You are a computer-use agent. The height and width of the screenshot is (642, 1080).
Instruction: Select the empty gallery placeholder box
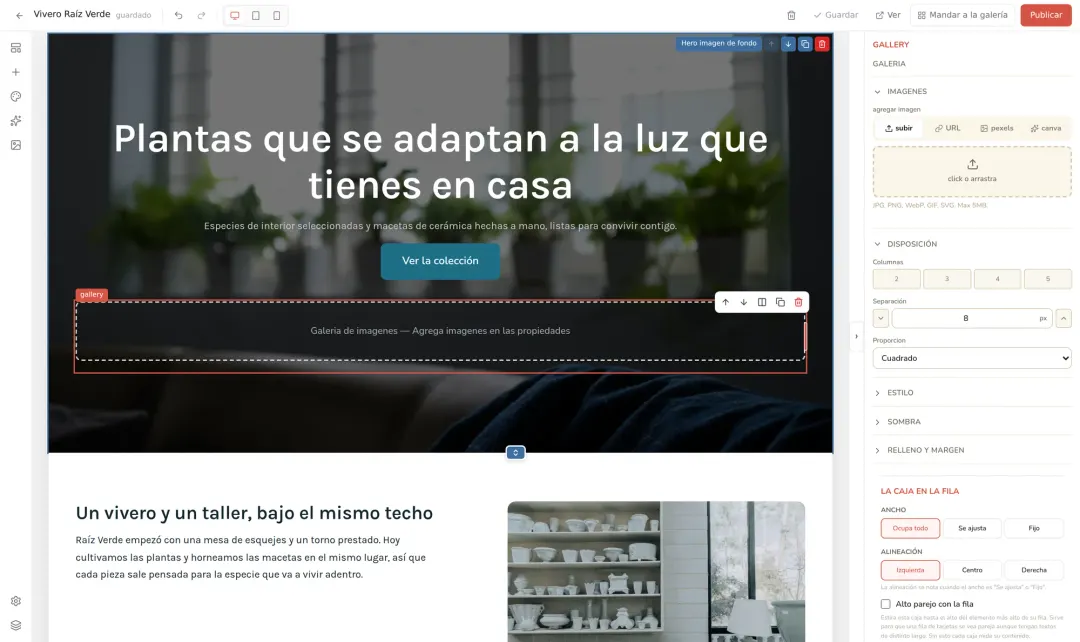coord(440,331)
